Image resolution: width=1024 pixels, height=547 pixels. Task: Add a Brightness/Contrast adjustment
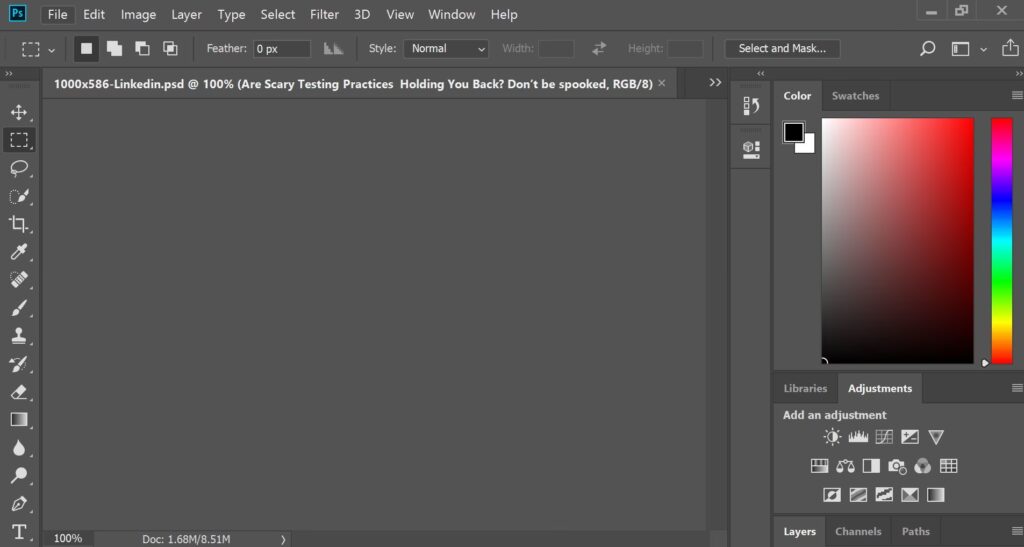[832, 437]
